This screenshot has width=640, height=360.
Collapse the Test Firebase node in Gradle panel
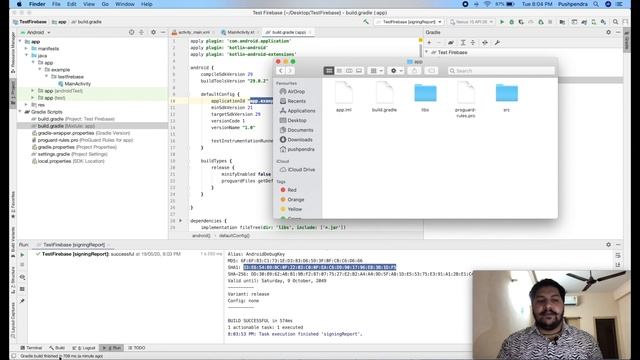pos(427,52)
